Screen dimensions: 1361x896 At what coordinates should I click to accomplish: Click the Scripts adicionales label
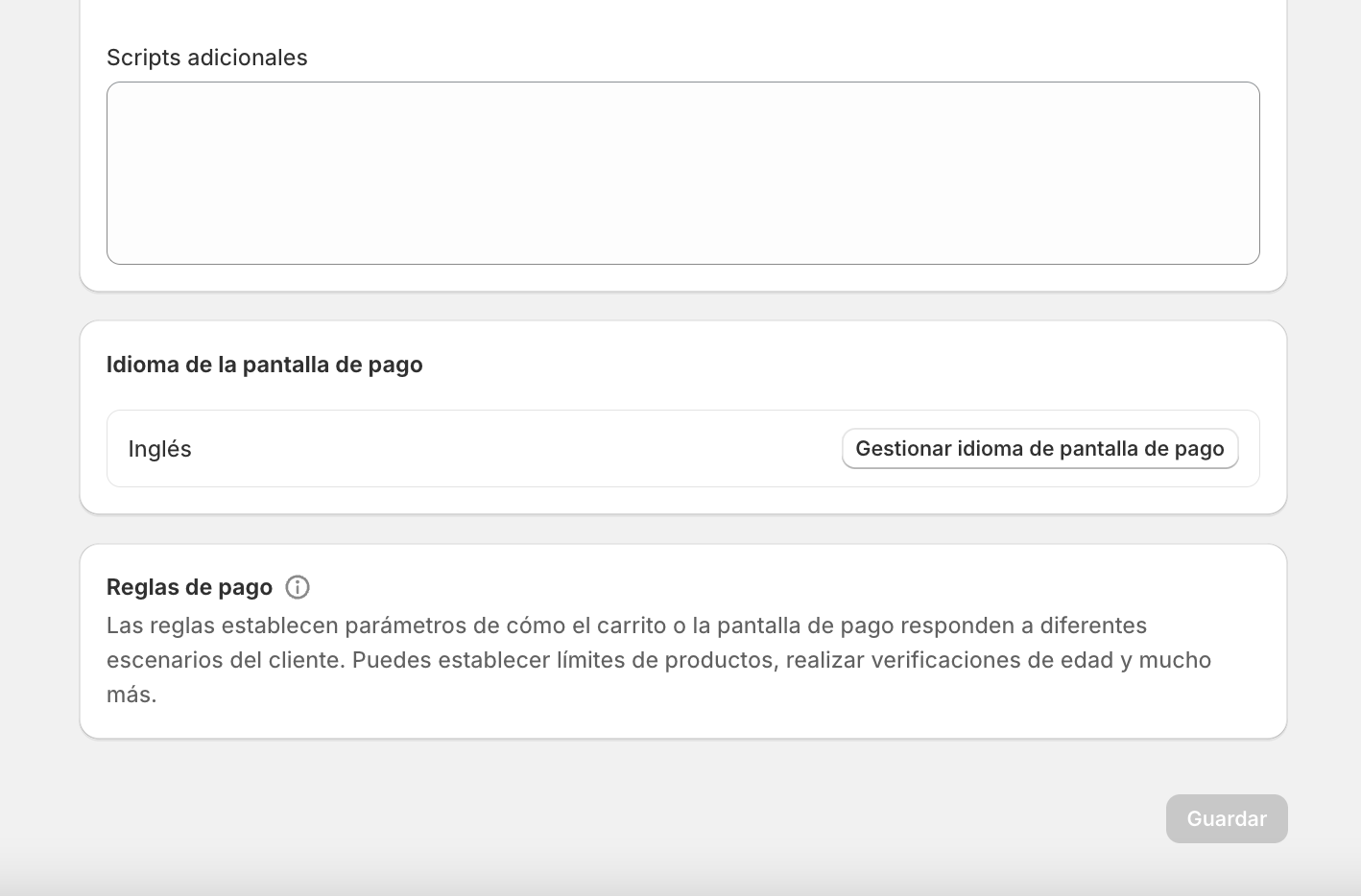(x=207, y=58)
